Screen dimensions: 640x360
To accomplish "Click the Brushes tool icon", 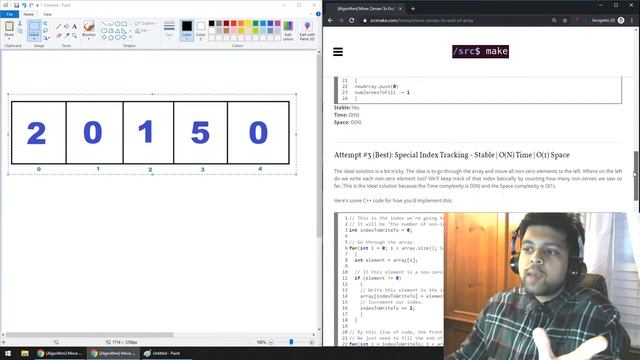I will pos(89,27).
